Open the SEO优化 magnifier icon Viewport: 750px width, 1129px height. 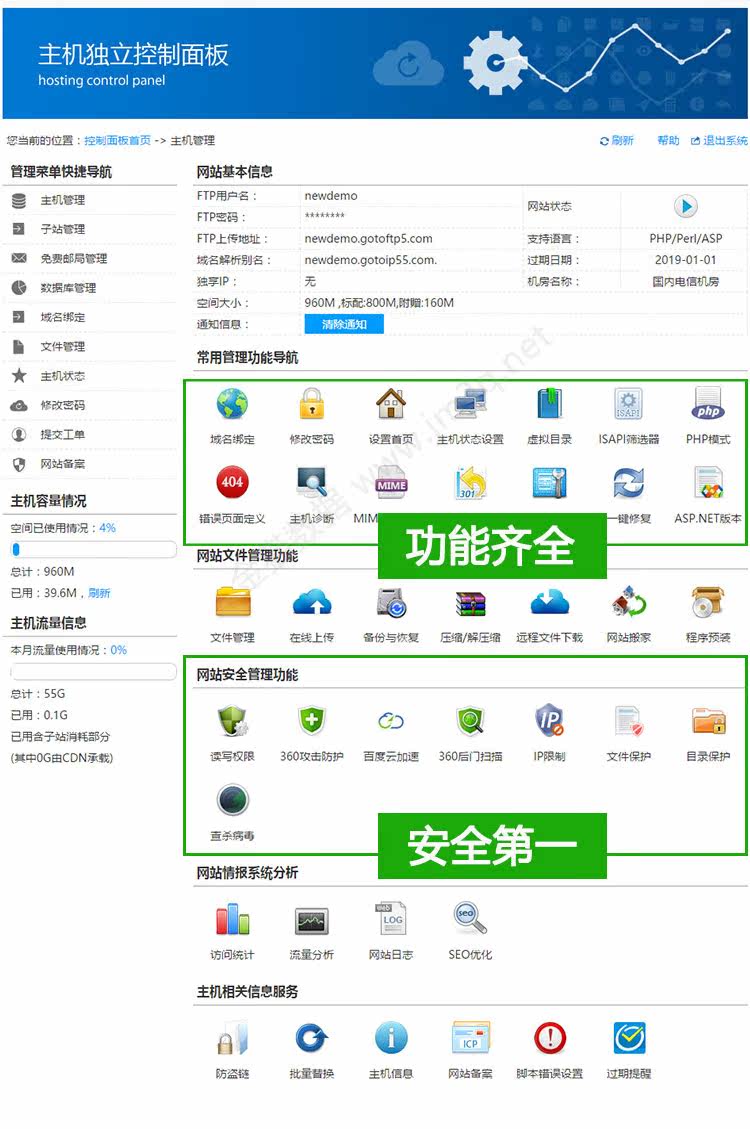coord(470,918)
